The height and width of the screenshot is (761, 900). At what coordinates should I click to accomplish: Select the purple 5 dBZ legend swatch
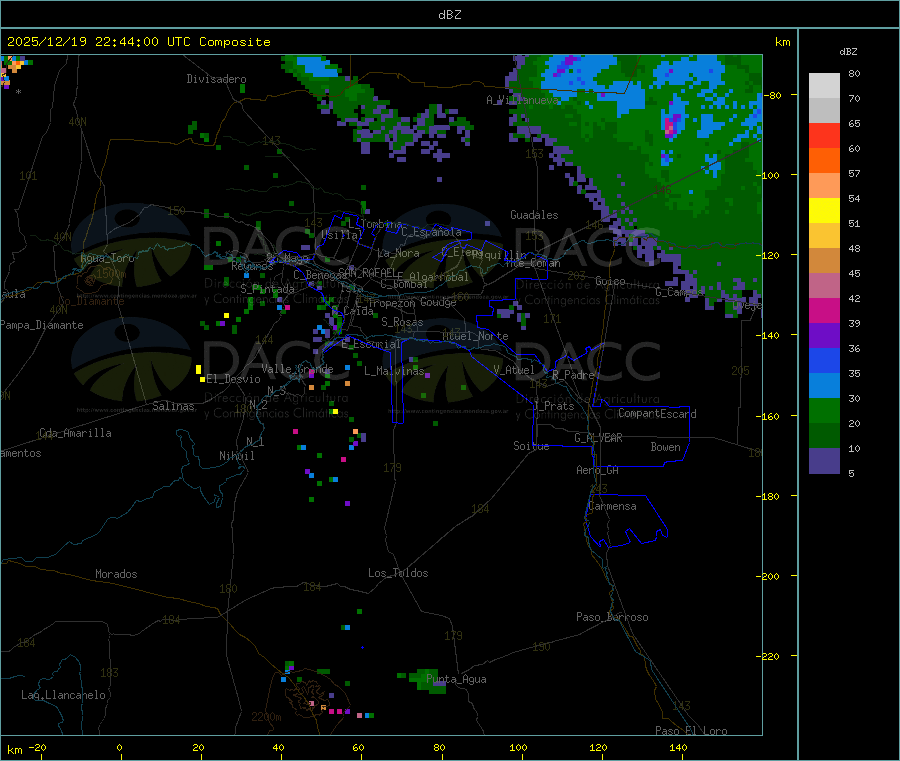pyautogui.click(x=824, y=461)
